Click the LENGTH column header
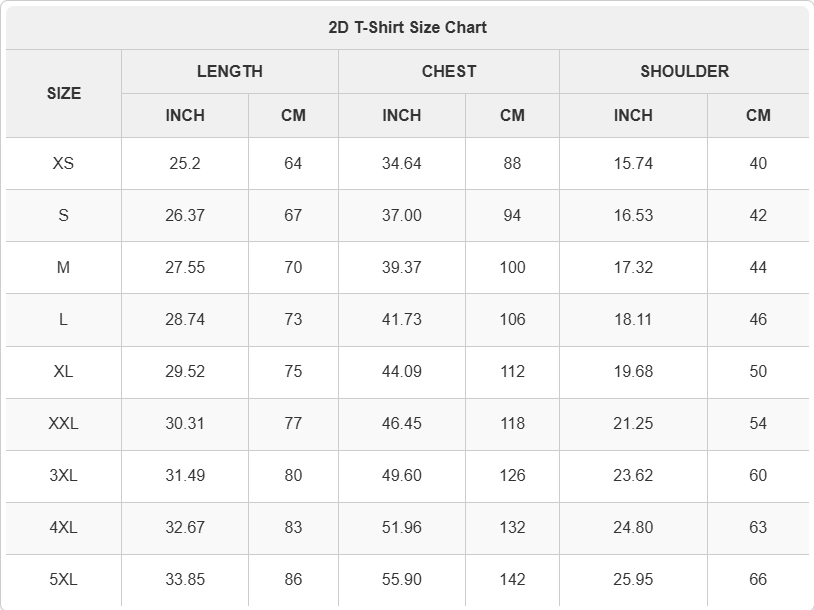This screenshot has width=814, height=610. (230, 71)
